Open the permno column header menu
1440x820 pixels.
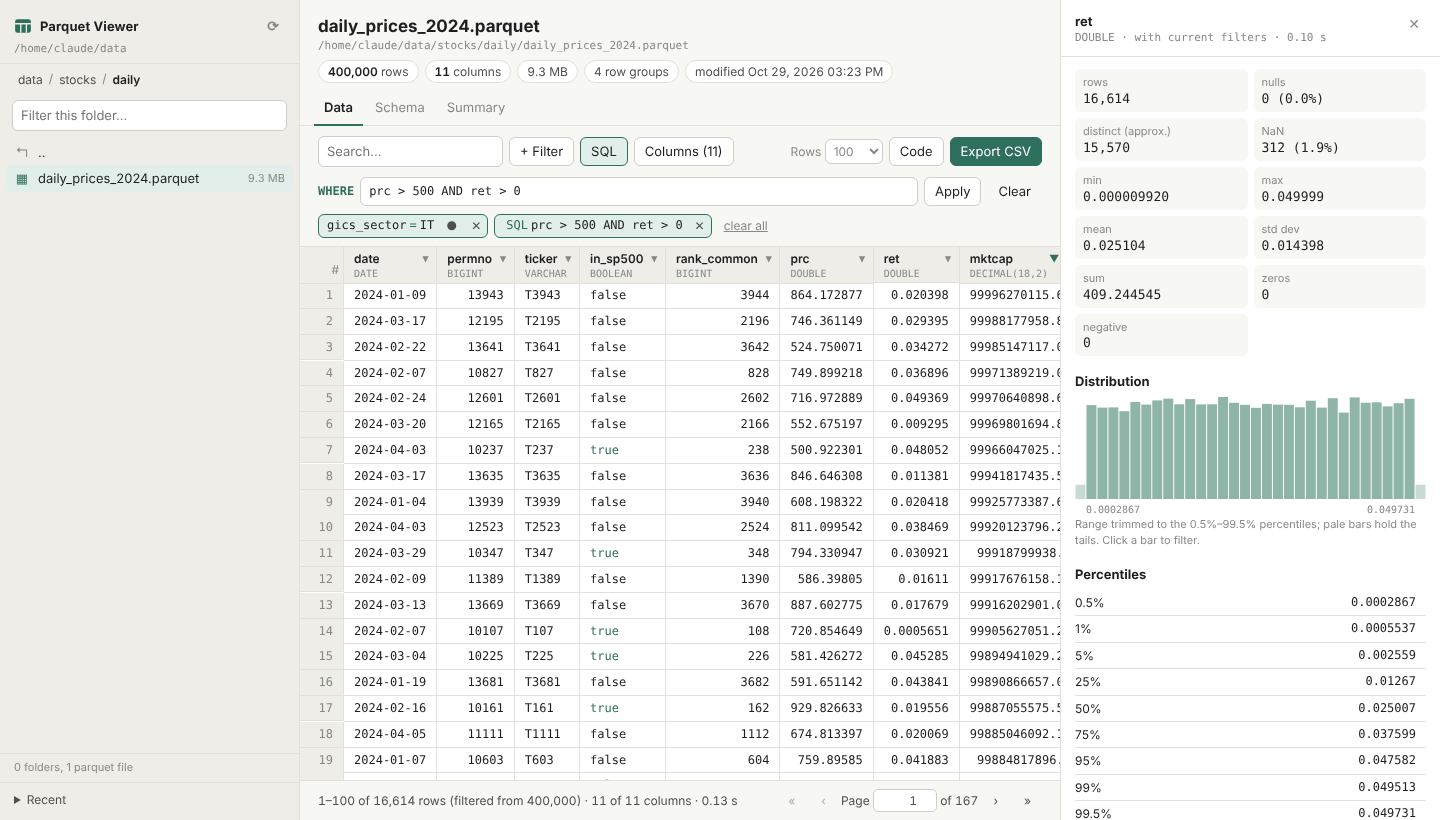pos(503,259)
